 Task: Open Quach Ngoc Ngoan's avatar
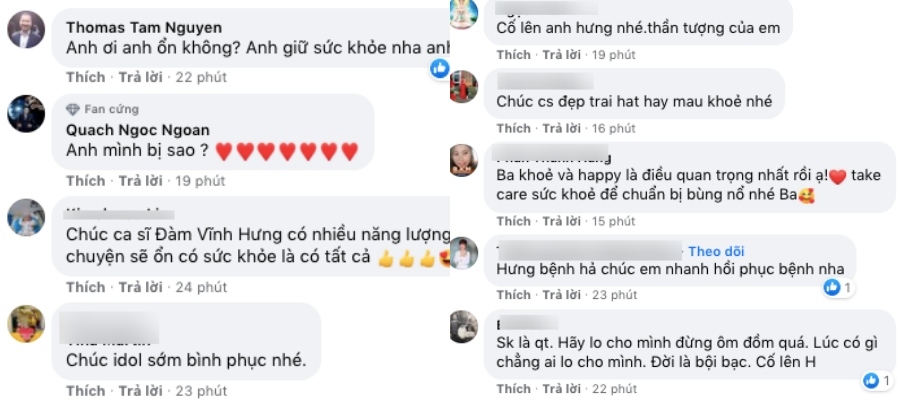point(26,114)
